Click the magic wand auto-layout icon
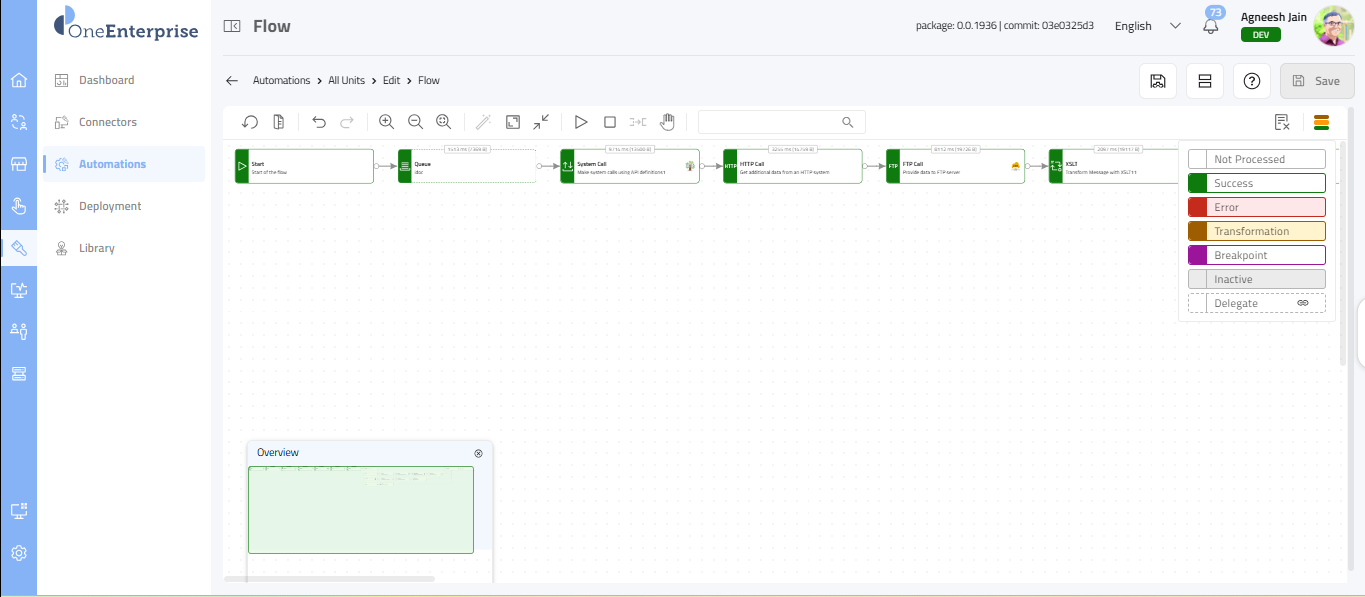This screenshot has width=1365, height=597. [x=484, y=122]
